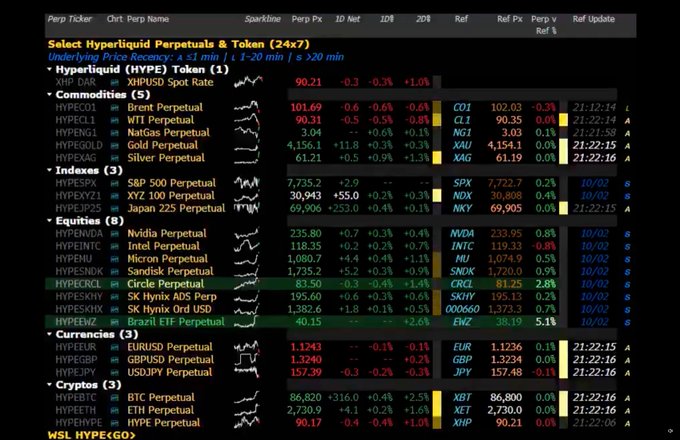Select the HYPECO1 ticker

(75, 108)
